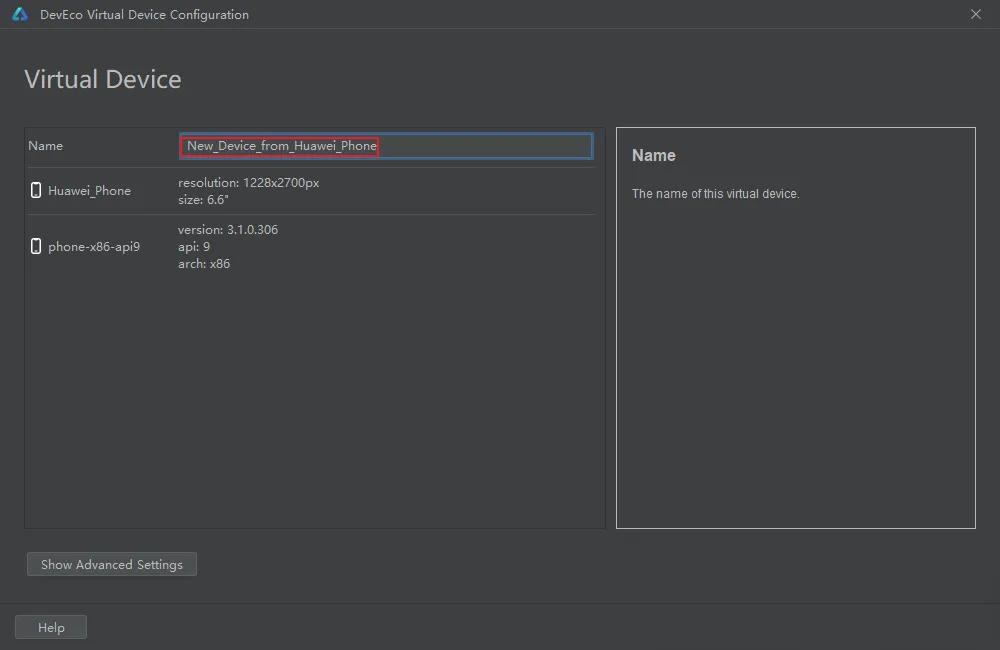The height and width of the screenshot is (650, 1000).
Task: Click the Name input field
Action: pyautogui.click(x=386, y=146)
